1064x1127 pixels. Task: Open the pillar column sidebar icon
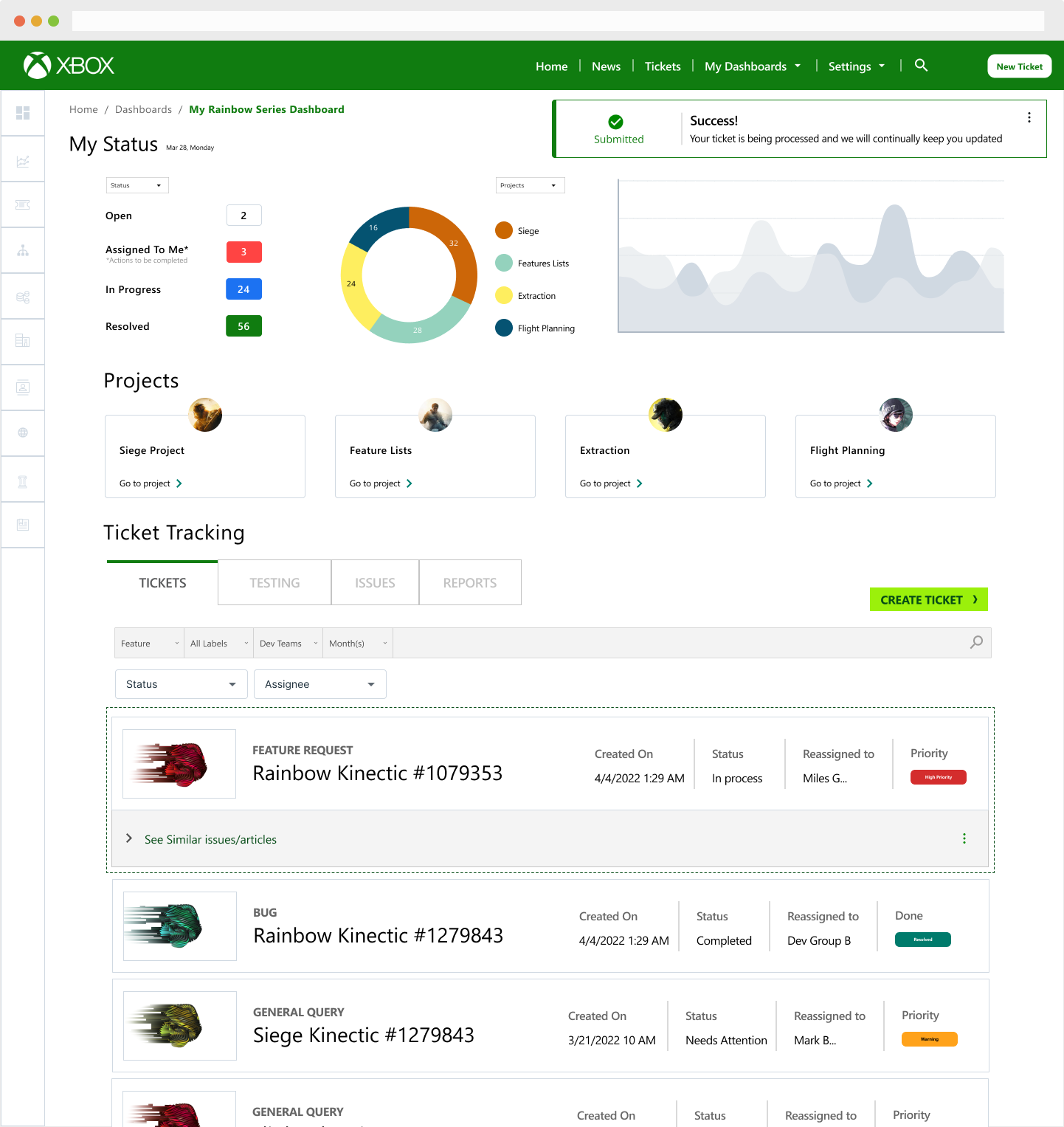23,481
